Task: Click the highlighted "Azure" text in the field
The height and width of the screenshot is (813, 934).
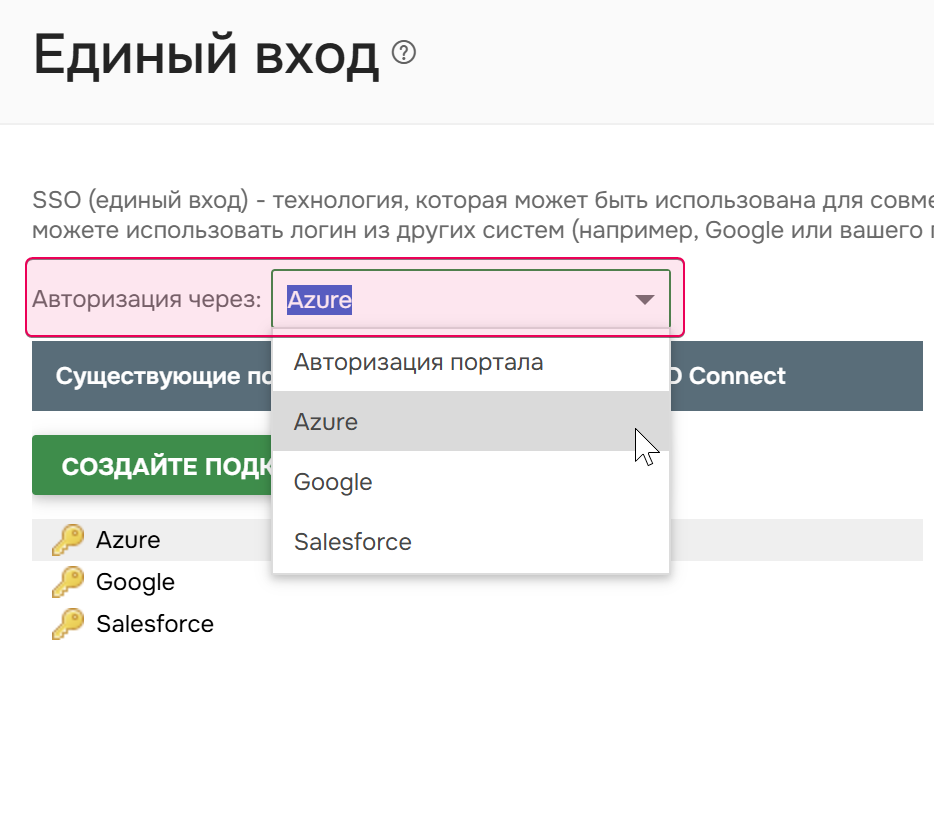Action: 317,299
